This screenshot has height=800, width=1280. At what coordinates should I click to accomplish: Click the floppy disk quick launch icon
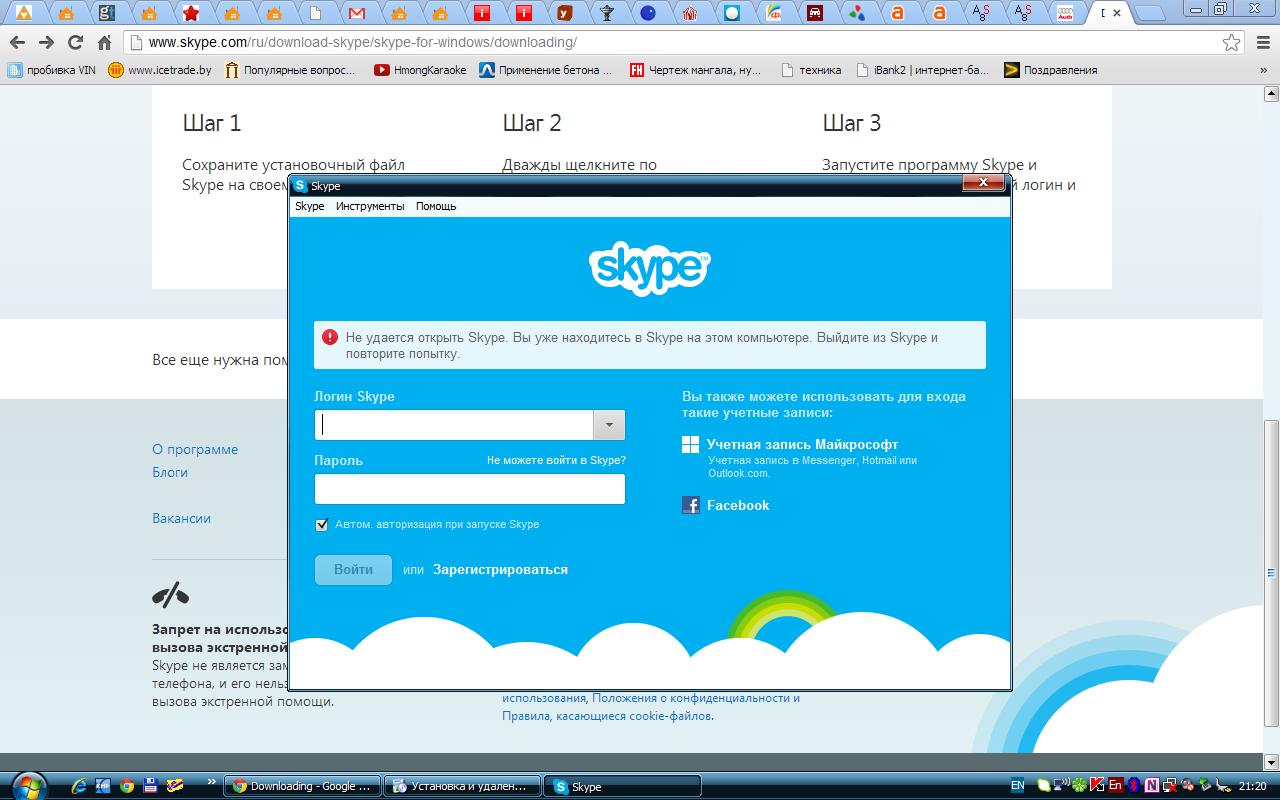(151, 786)
